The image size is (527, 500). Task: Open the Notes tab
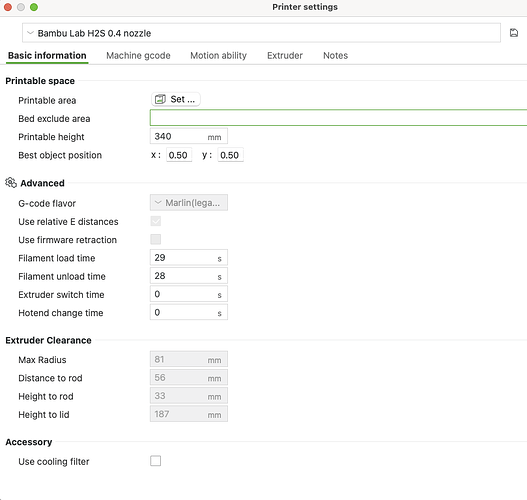pyautogui.click(x=335, y=55)
